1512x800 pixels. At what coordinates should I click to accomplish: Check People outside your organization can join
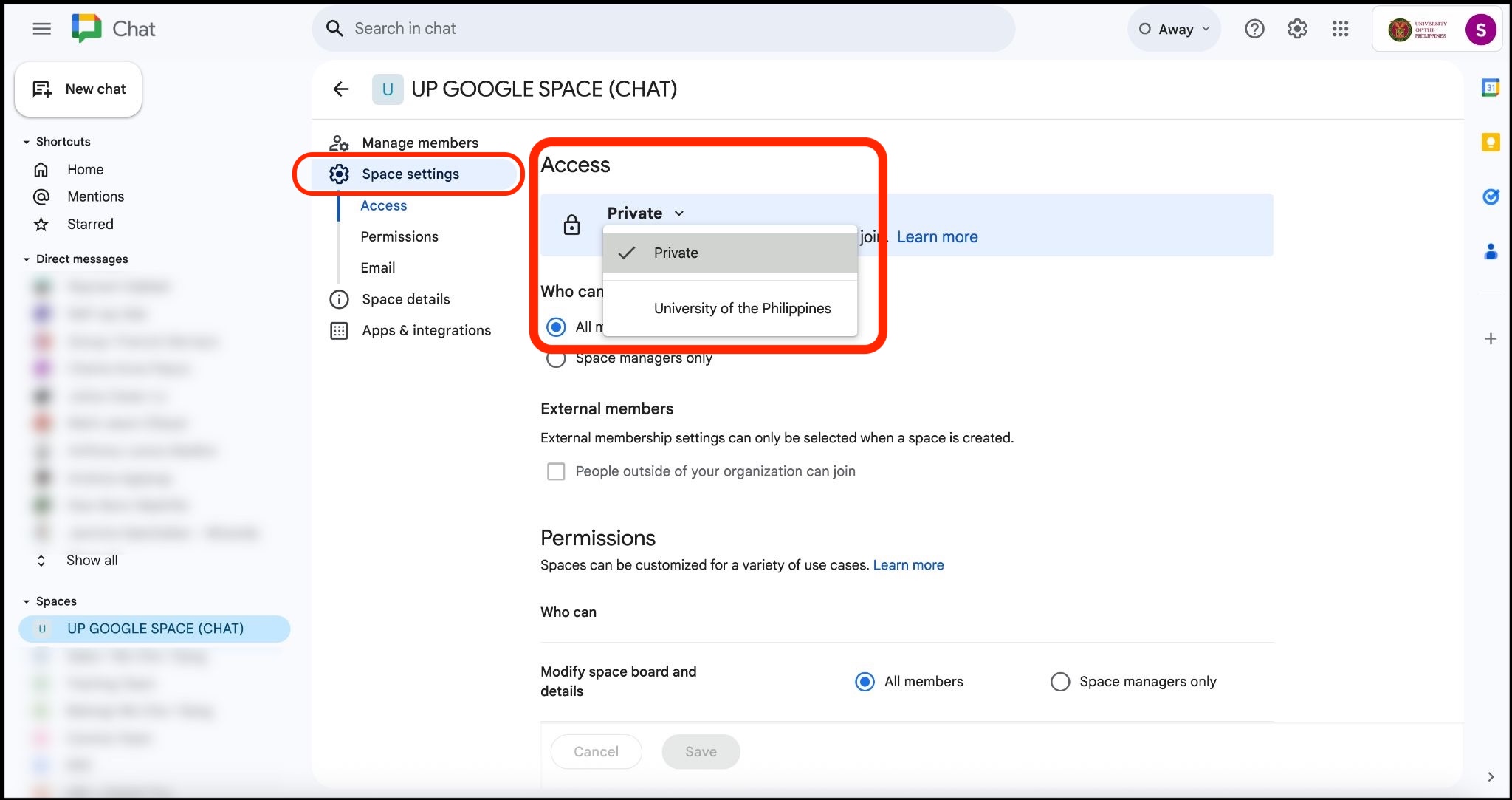556,471
